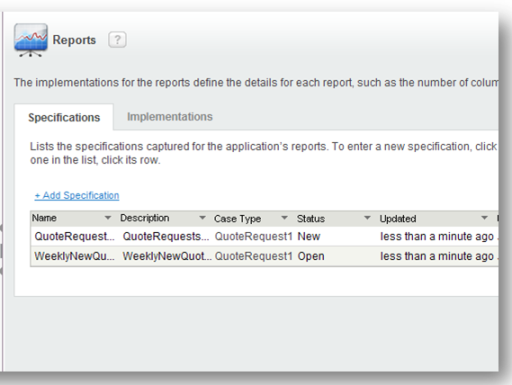Open help via the question mark button

(117, 40)
